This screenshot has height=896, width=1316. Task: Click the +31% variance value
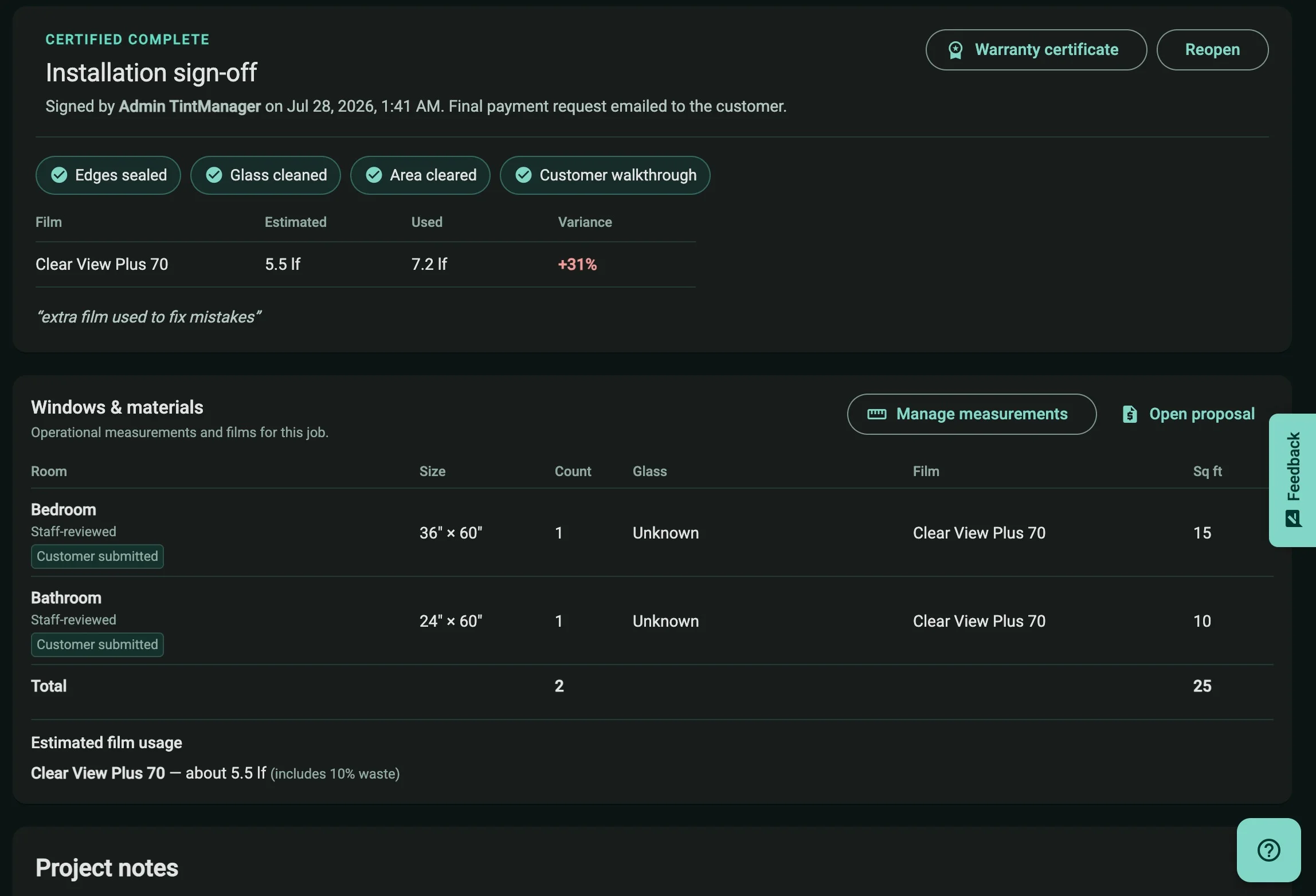tap(577, 265)
